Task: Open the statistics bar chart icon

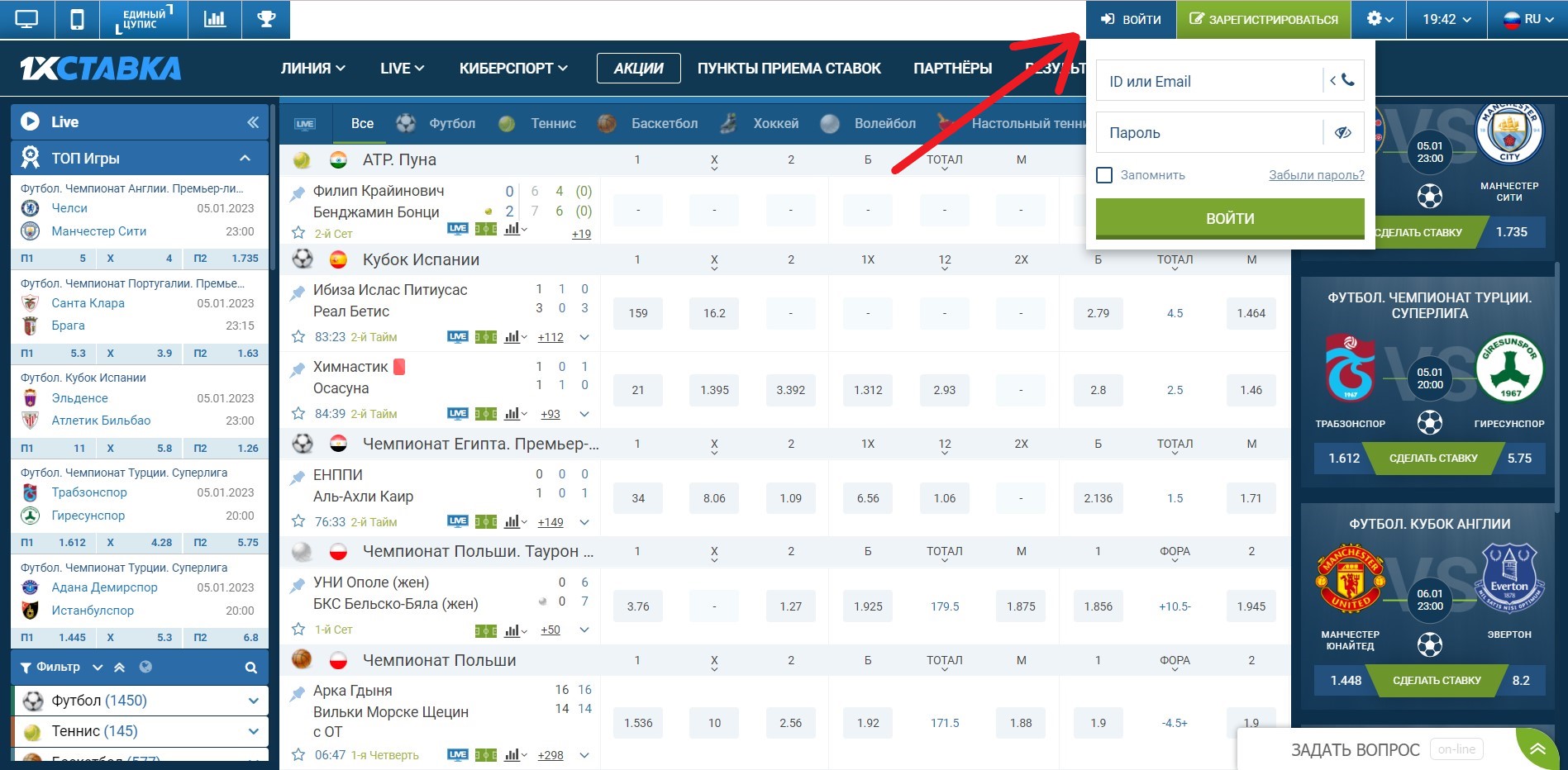Action: click(215, 20)
